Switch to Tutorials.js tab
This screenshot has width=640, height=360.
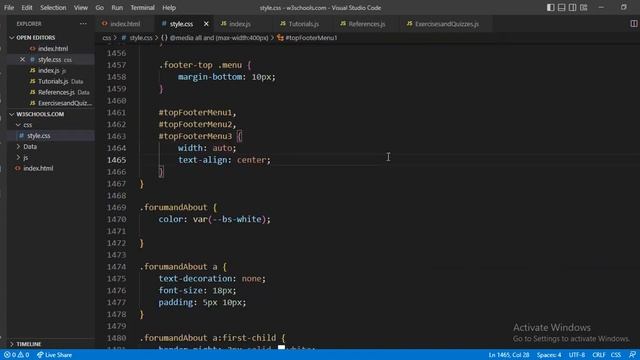[304, 24]
